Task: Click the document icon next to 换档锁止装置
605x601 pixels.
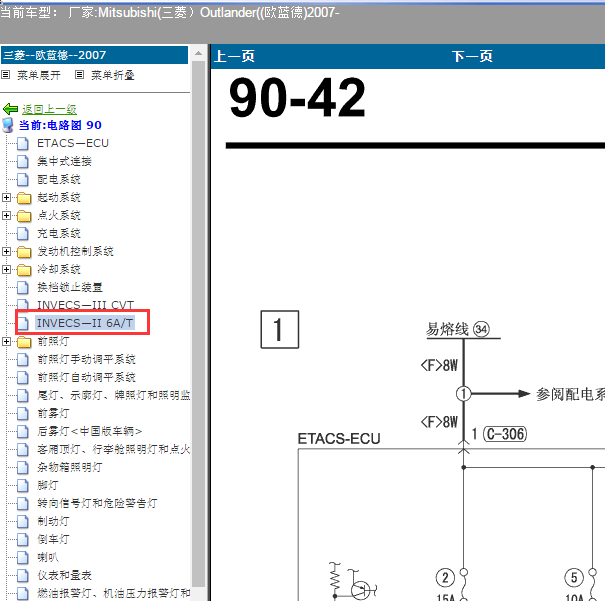Action: coord(23,287)
